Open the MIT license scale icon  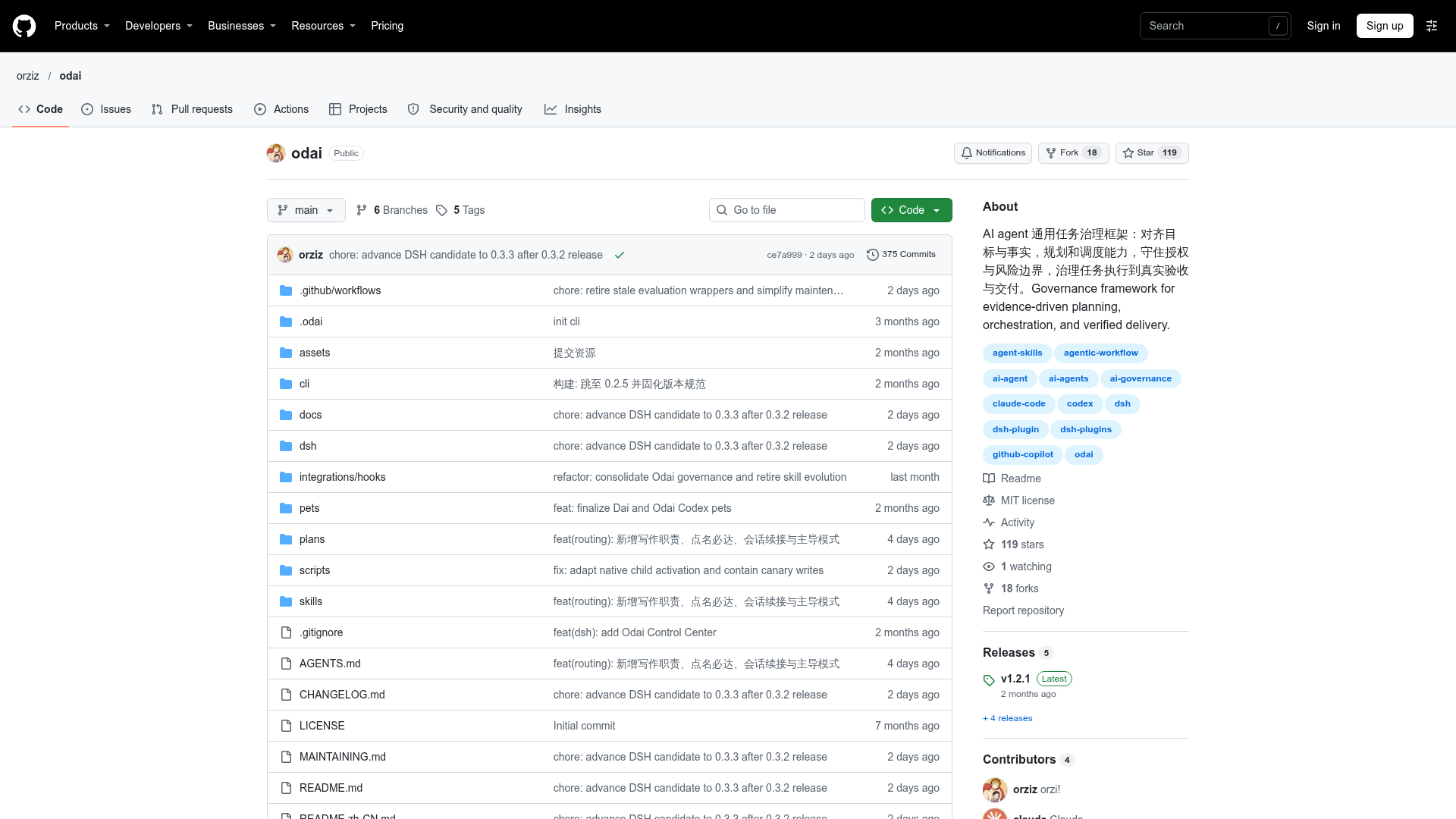point(989,500)
